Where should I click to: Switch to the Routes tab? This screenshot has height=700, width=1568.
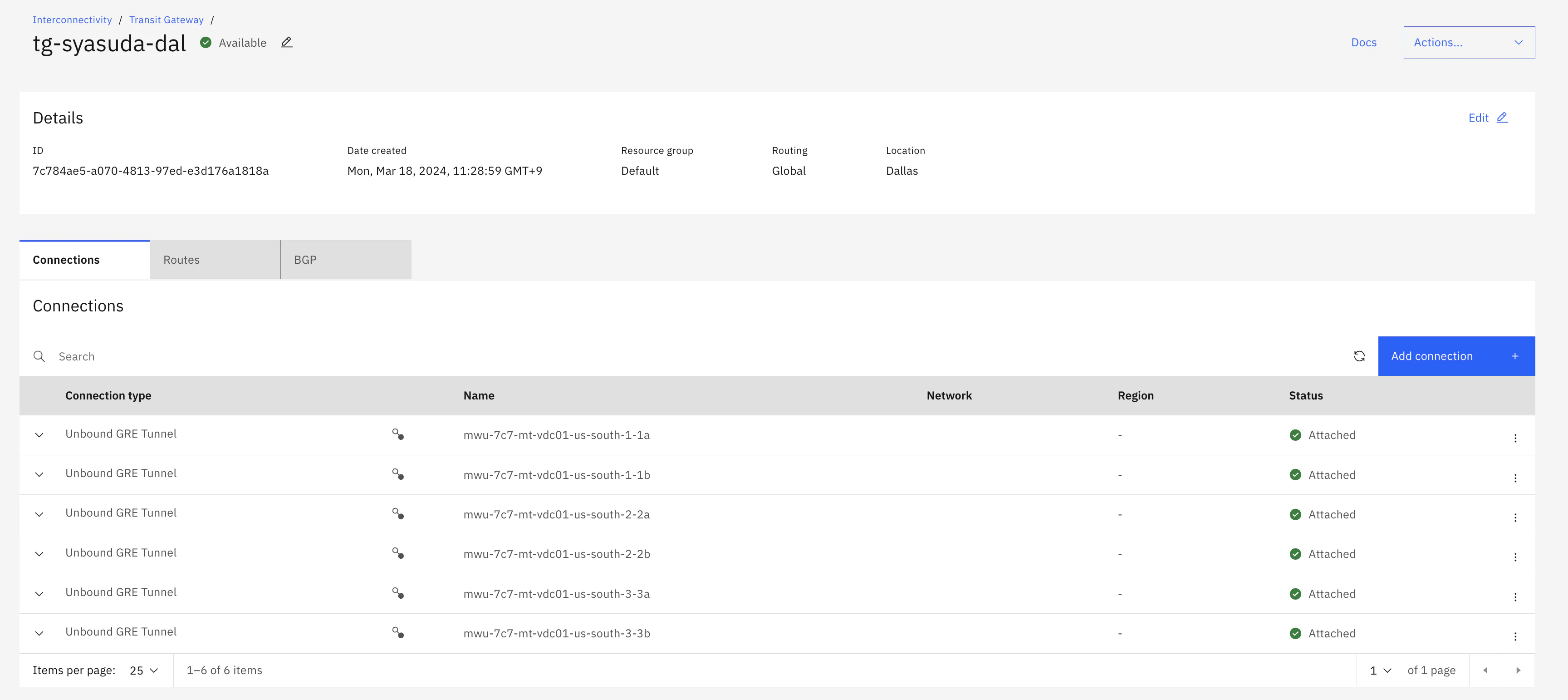[x=215, y=260]
